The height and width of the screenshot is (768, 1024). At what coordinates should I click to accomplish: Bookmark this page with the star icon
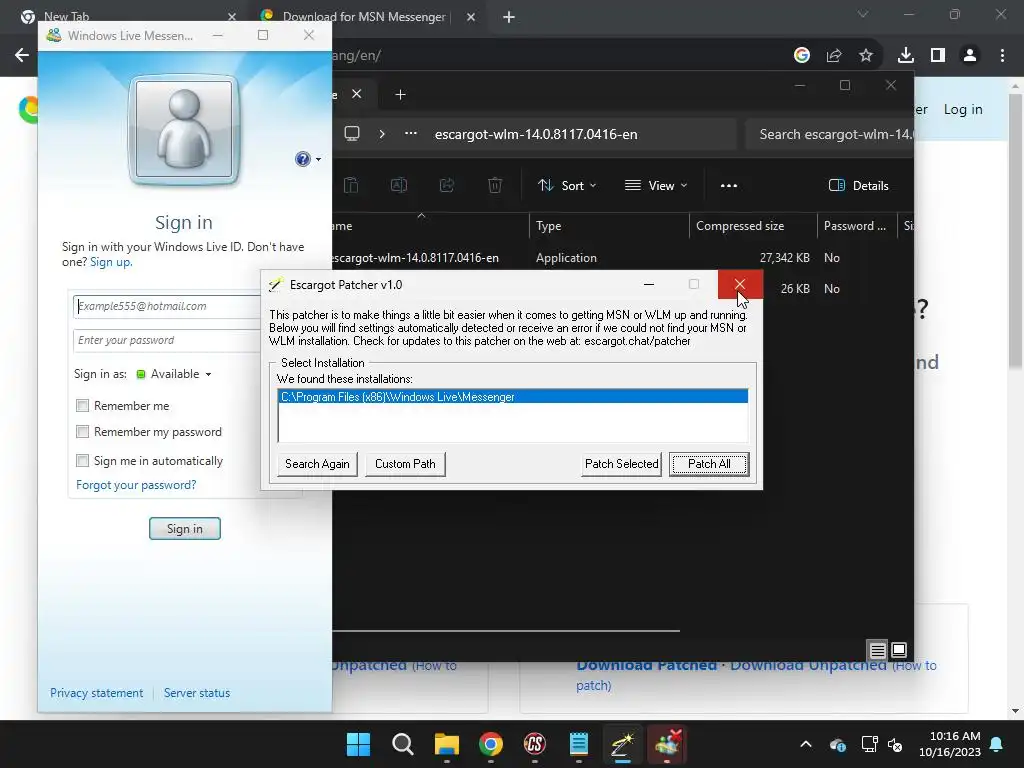tap(866, 56)
